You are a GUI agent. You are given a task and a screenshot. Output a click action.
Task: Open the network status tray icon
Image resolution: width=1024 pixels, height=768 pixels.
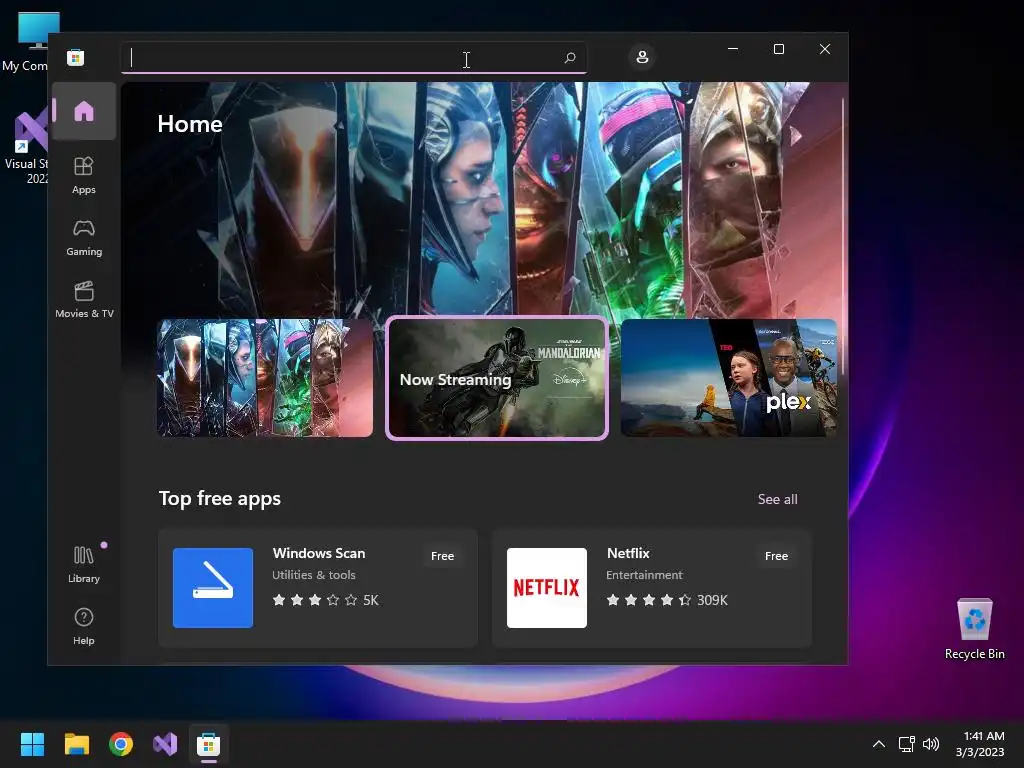click(906, 744)
